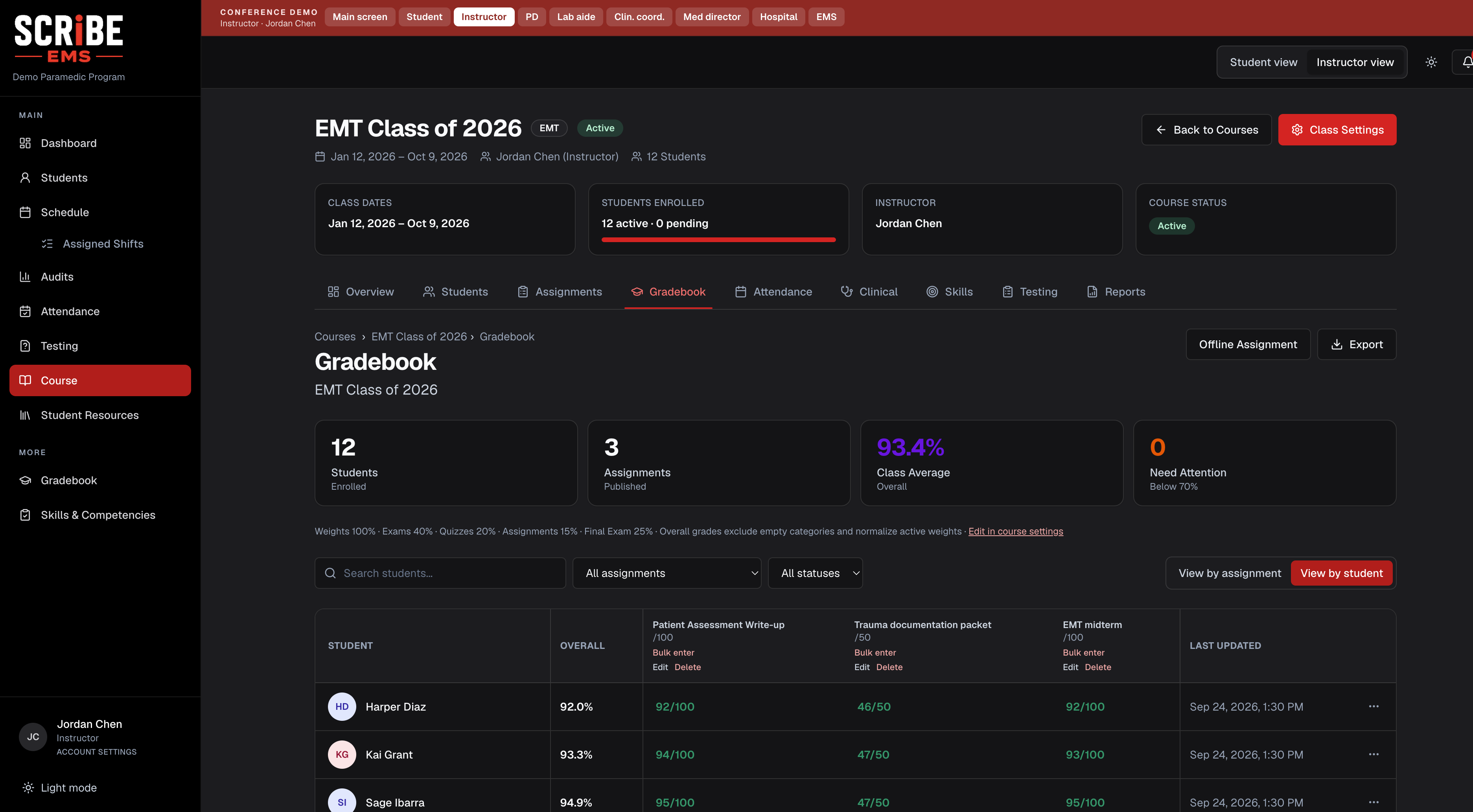Click the JC avatar for Jordan Chen

point(33,737)
